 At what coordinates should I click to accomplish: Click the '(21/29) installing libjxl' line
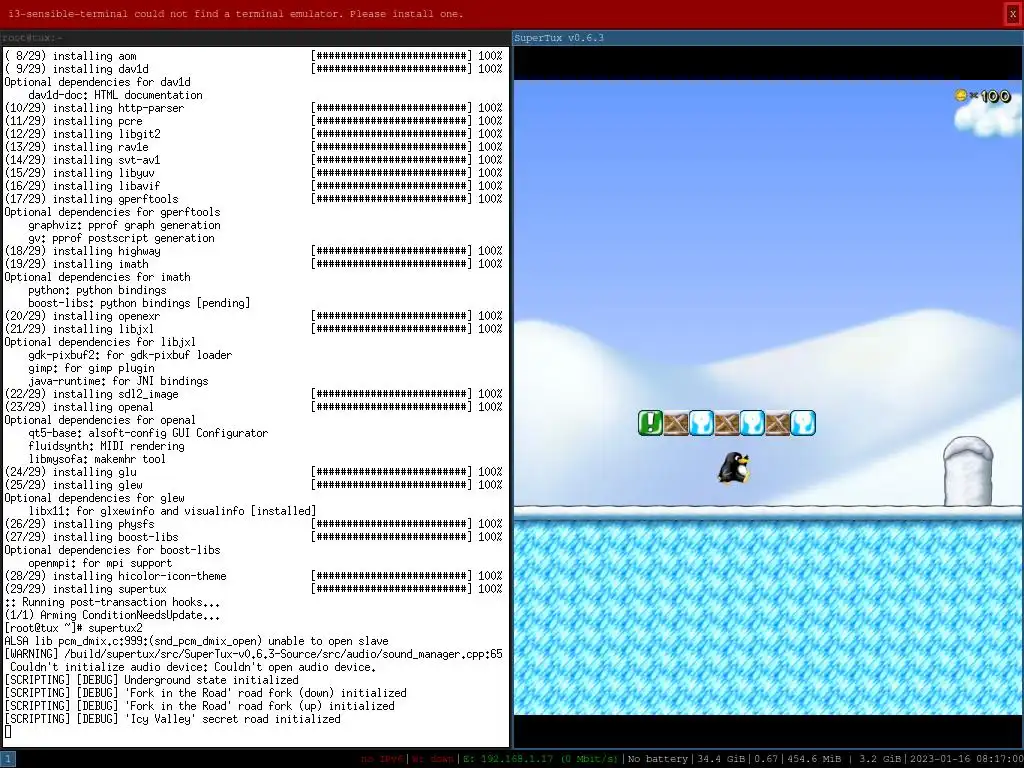(80, 328)
